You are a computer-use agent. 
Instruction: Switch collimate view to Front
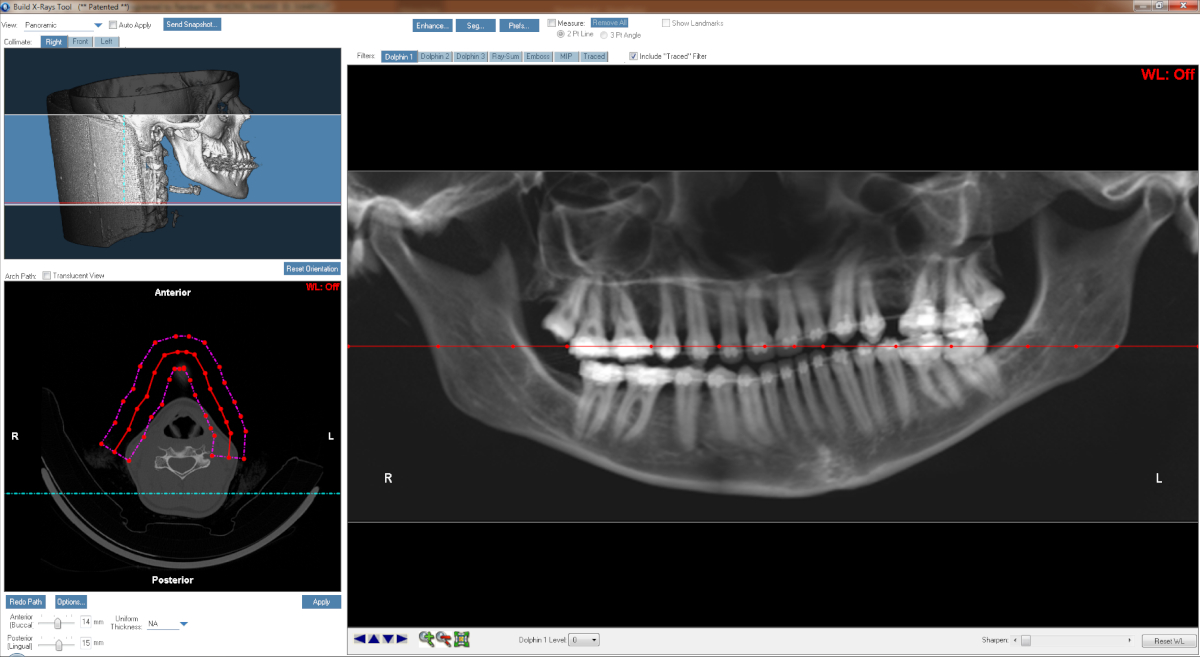coord(81,42)
